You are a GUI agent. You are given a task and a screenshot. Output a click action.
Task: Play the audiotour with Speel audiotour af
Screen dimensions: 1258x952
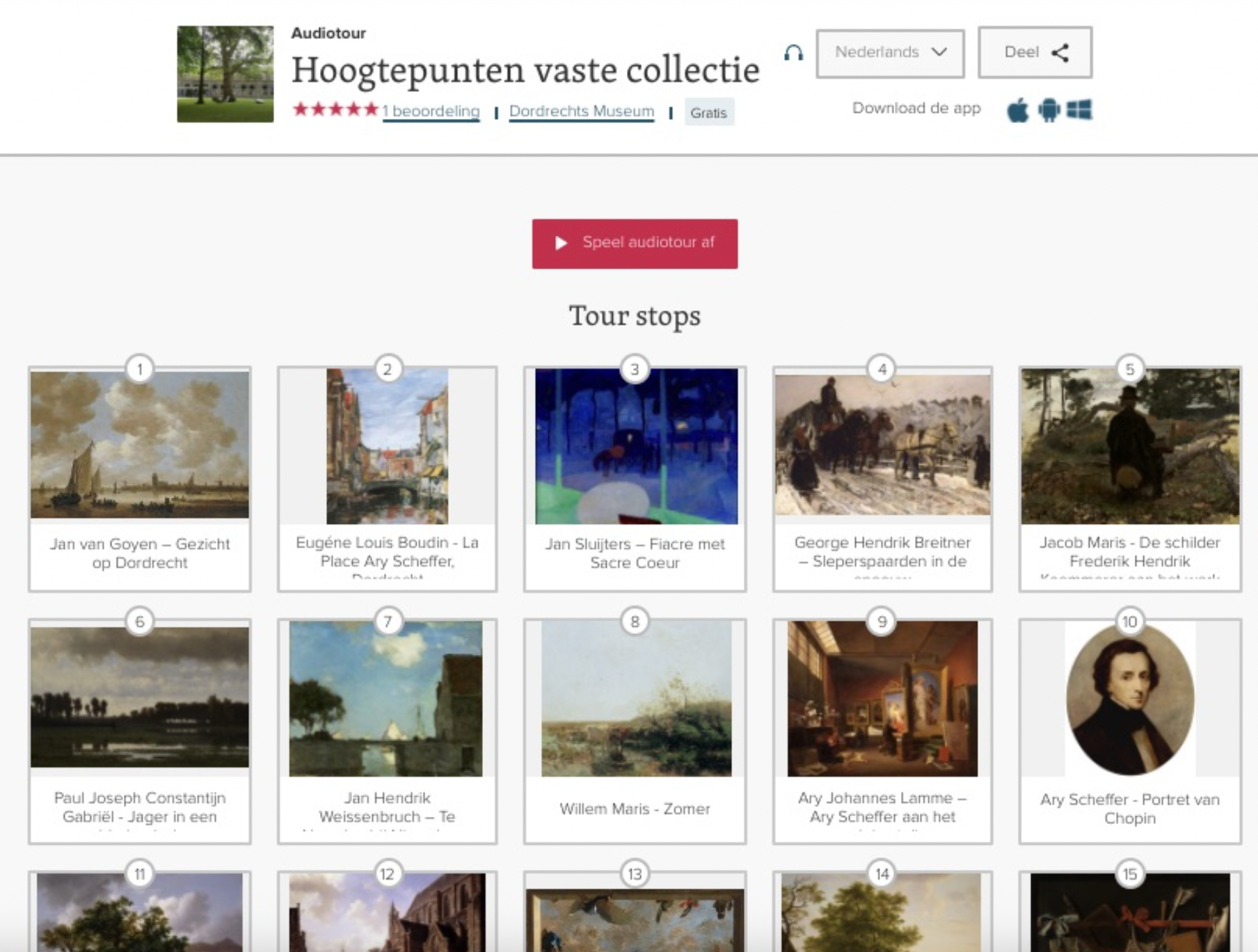(635, 244)
